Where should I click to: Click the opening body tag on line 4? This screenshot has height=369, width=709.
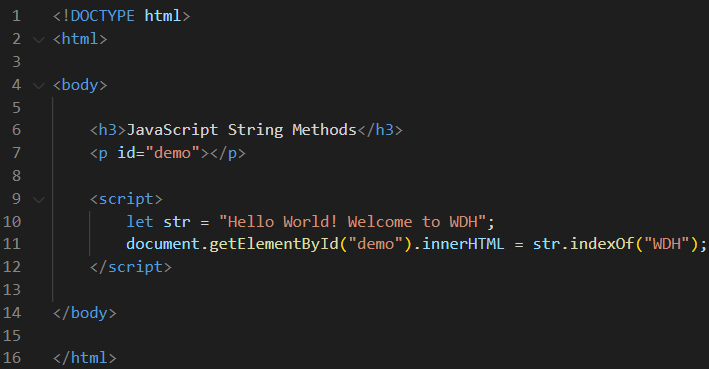(x=80, y=85)
